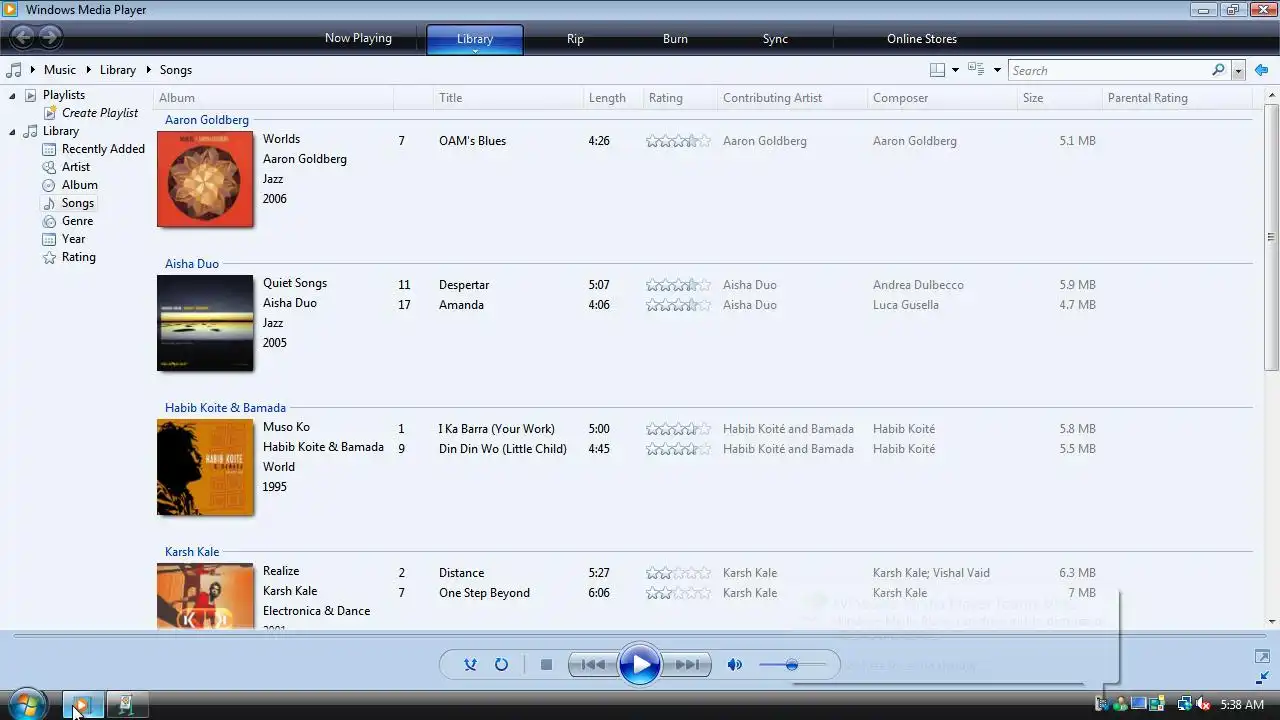Image resolution: width=1280 pixels, height=720 pixels.
Task: Click the Previous track button
Action: click(x=593, y=665)
